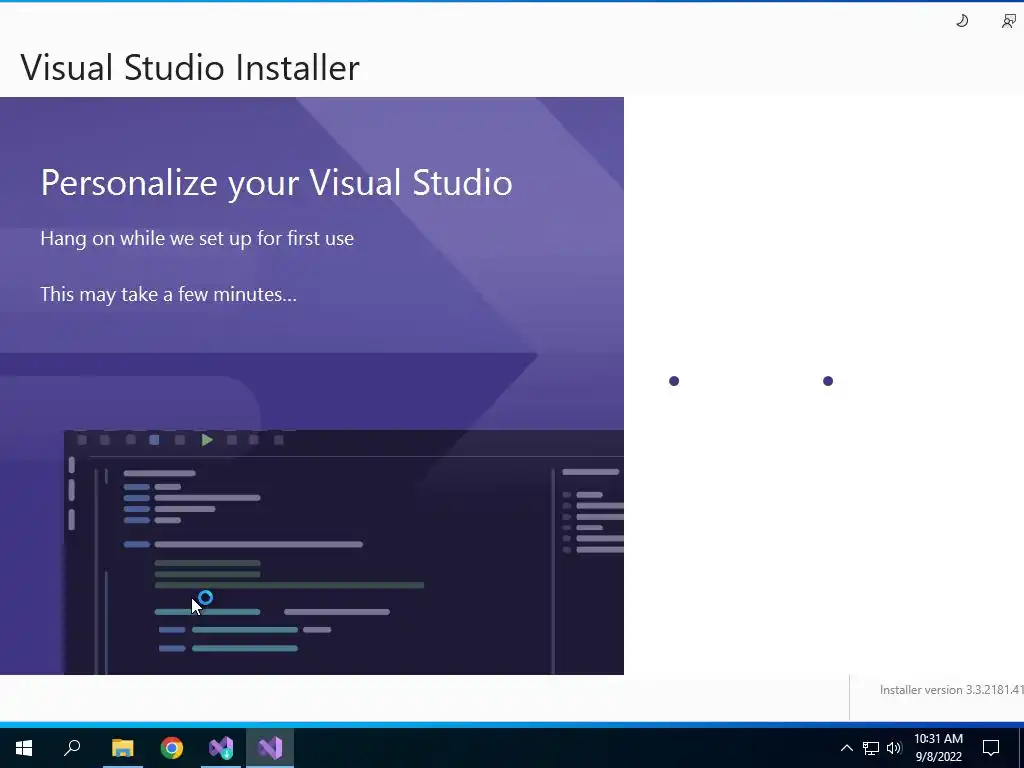Toggle the dark theme moon icon

point(962,21)
